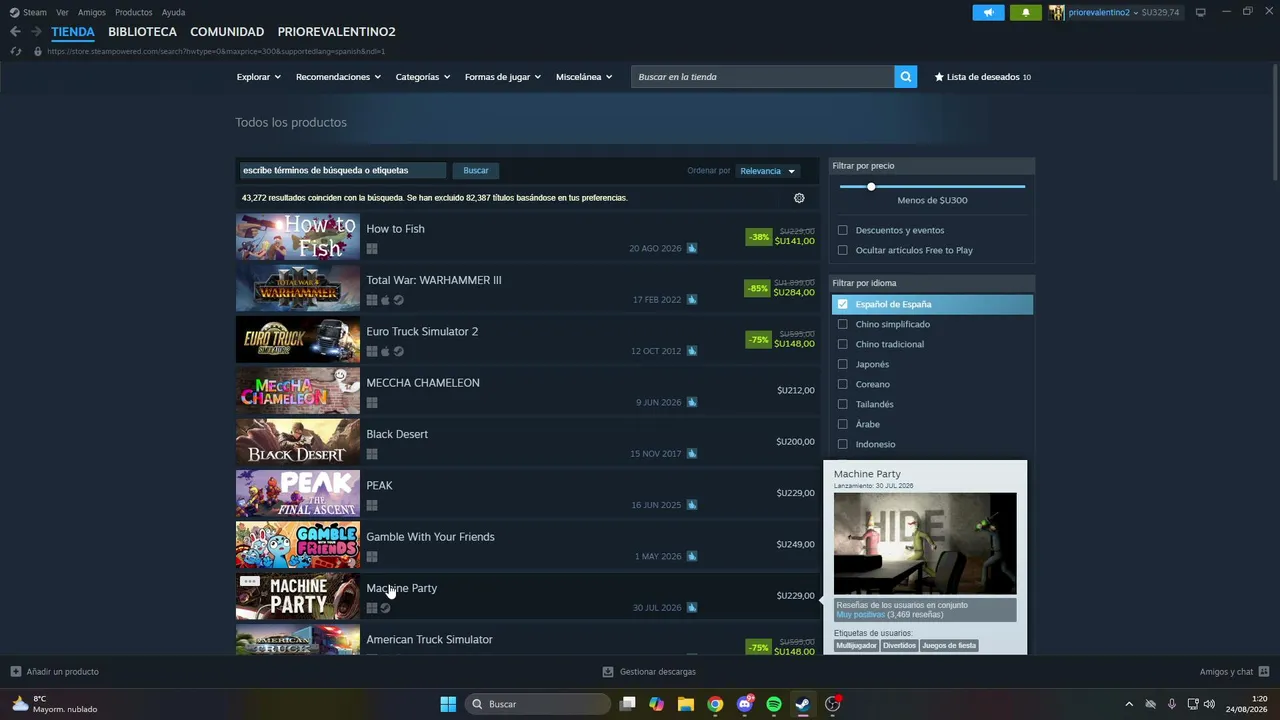Click thumbs-up icon in Gamble With Your Friends row
Image resolution: width=1280 pixels, height=720 pixels.
click(692, 556)
